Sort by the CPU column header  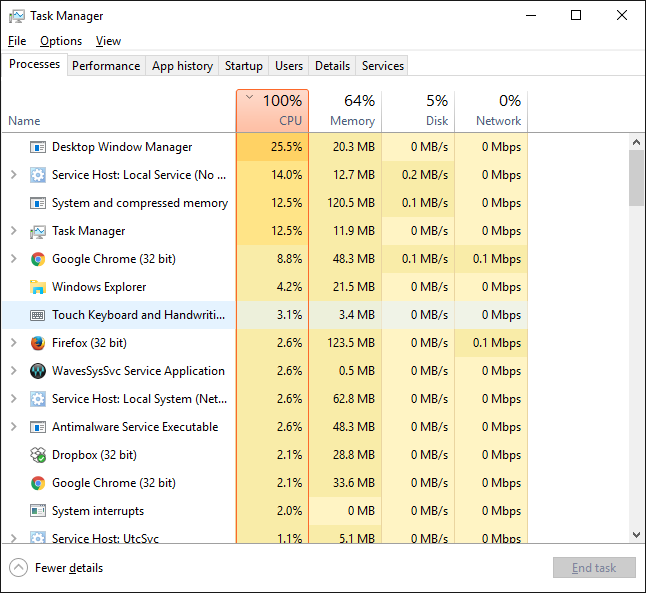[x=272, y=111]
